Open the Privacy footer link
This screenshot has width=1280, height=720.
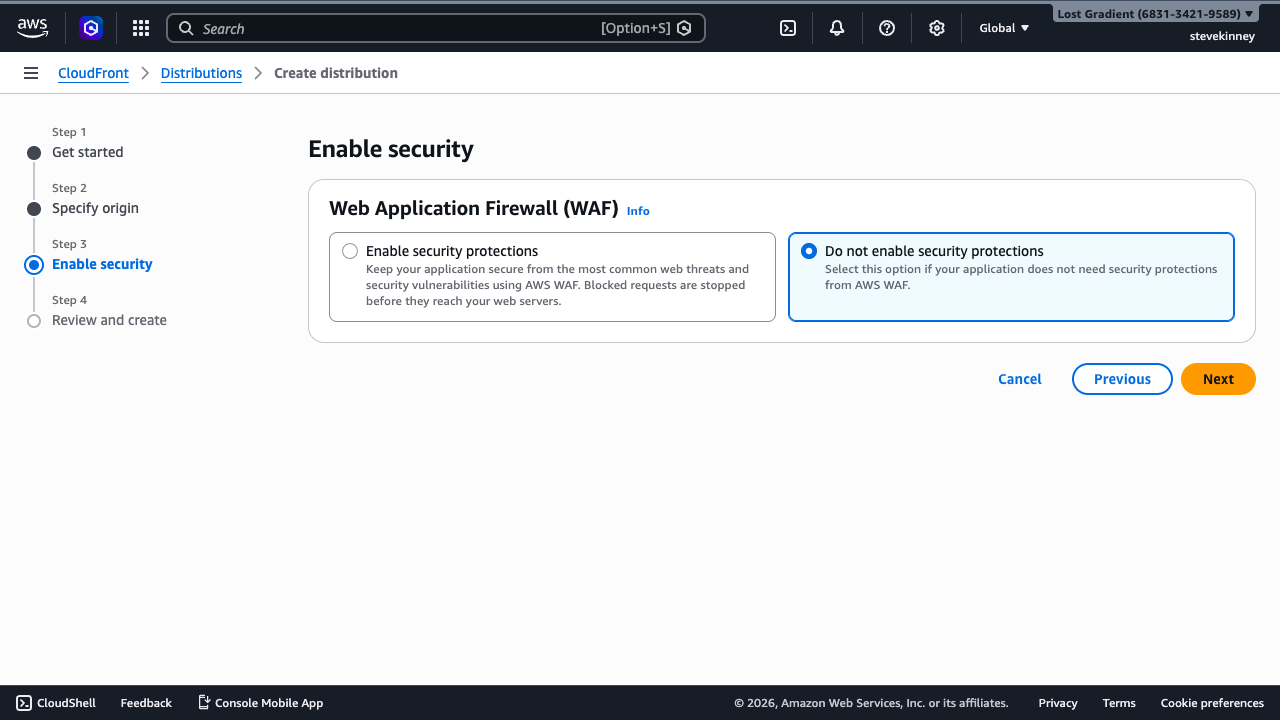(x=1058, y=703)
